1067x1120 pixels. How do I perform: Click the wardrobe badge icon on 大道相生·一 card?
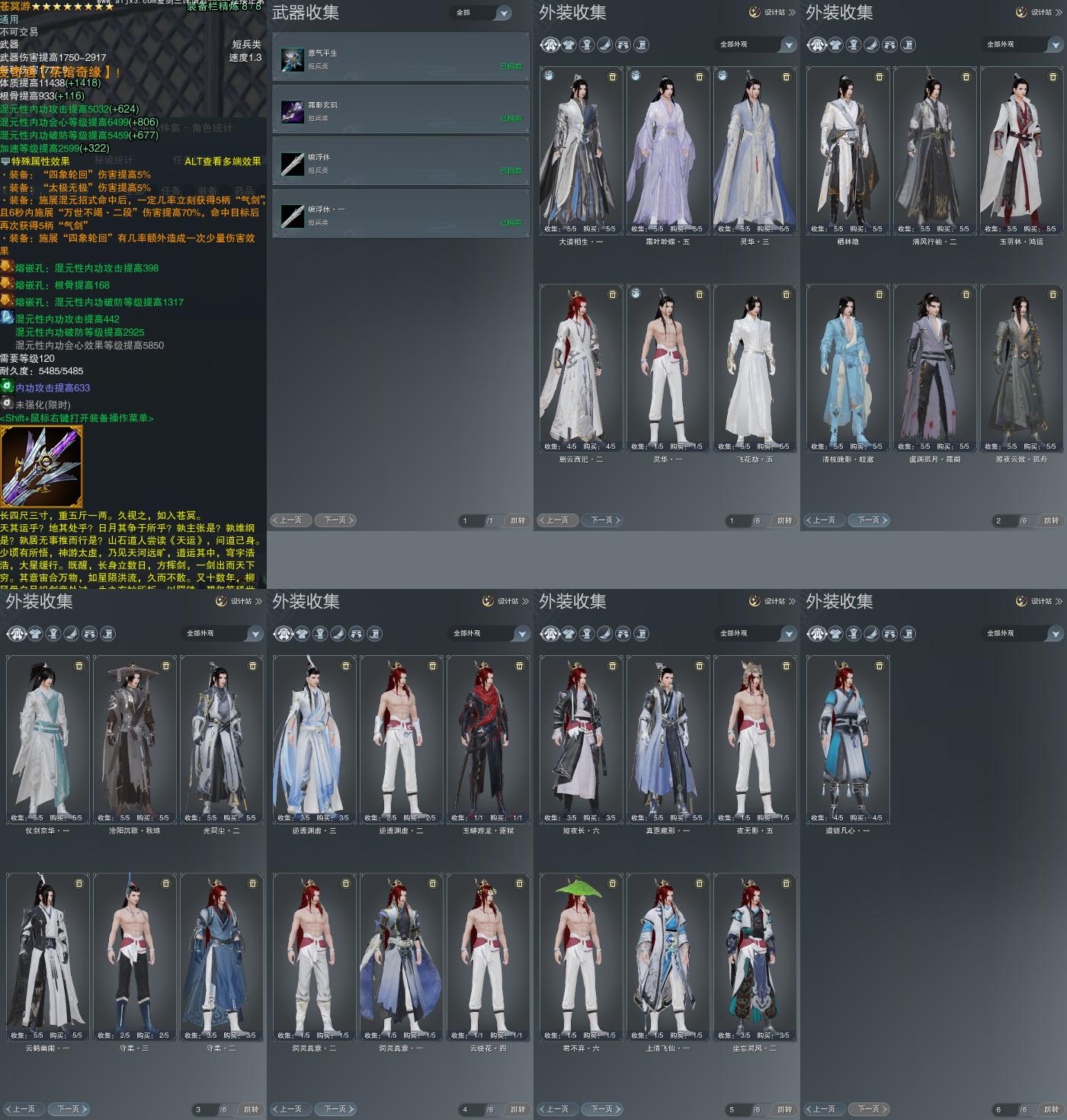click(x=549, y=75)
